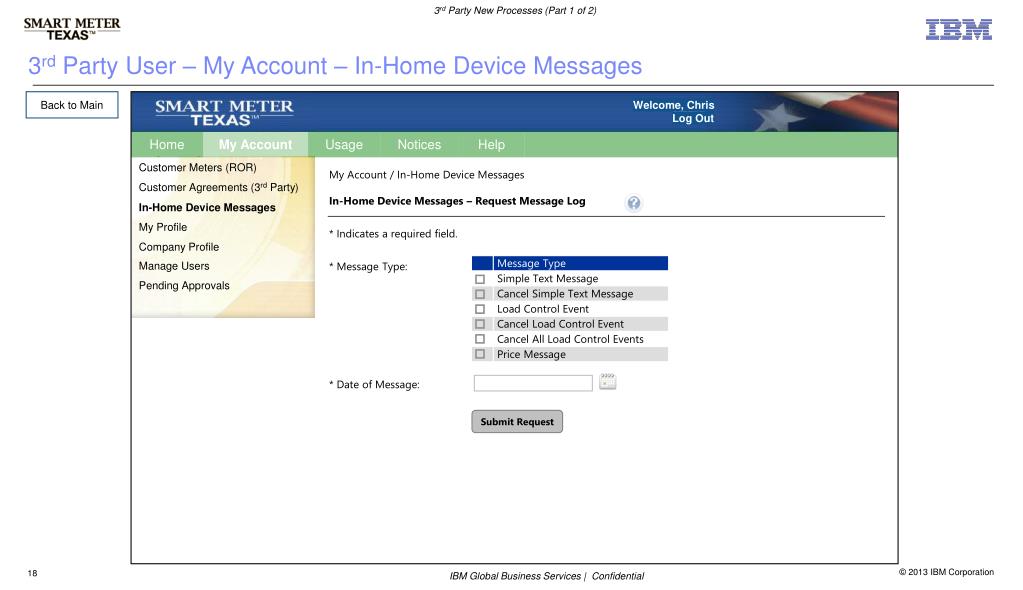The image size is (1023, 590).
Task: Click the Back to Main button
Action: (72, 105)
